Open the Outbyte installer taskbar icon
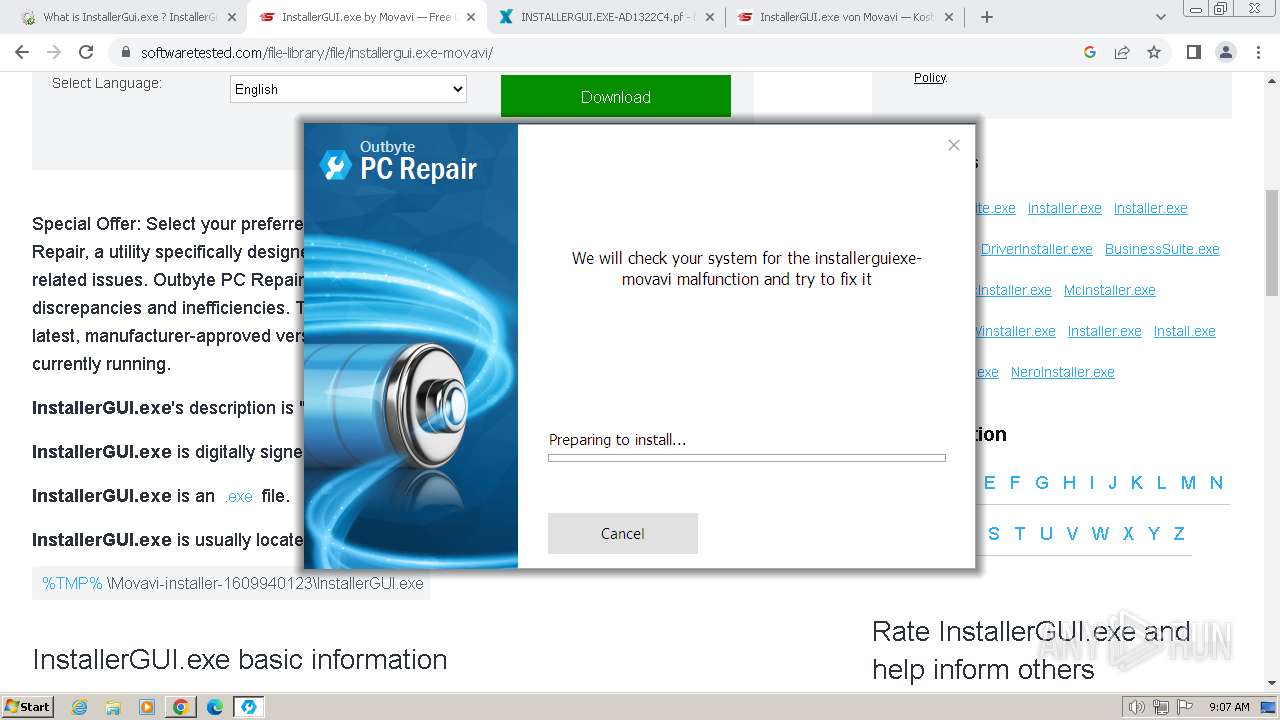The image size is (1280, 720). coord(248,707)
